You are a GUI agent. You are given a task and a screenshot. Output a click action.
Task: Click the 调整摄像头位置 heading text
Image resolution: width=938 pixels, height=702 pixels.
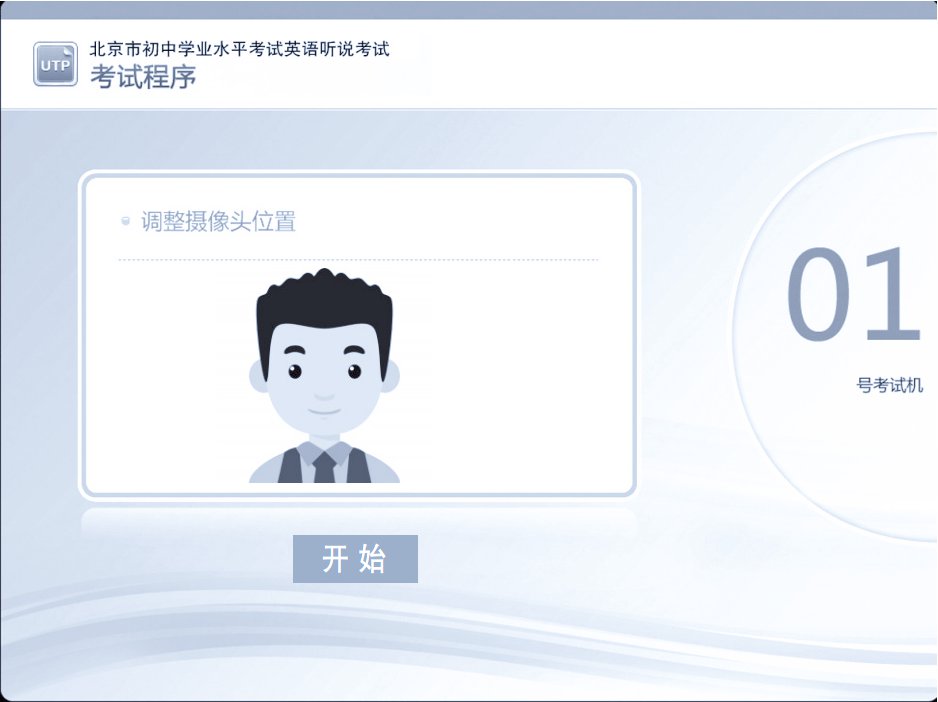(x=218, y=221)
